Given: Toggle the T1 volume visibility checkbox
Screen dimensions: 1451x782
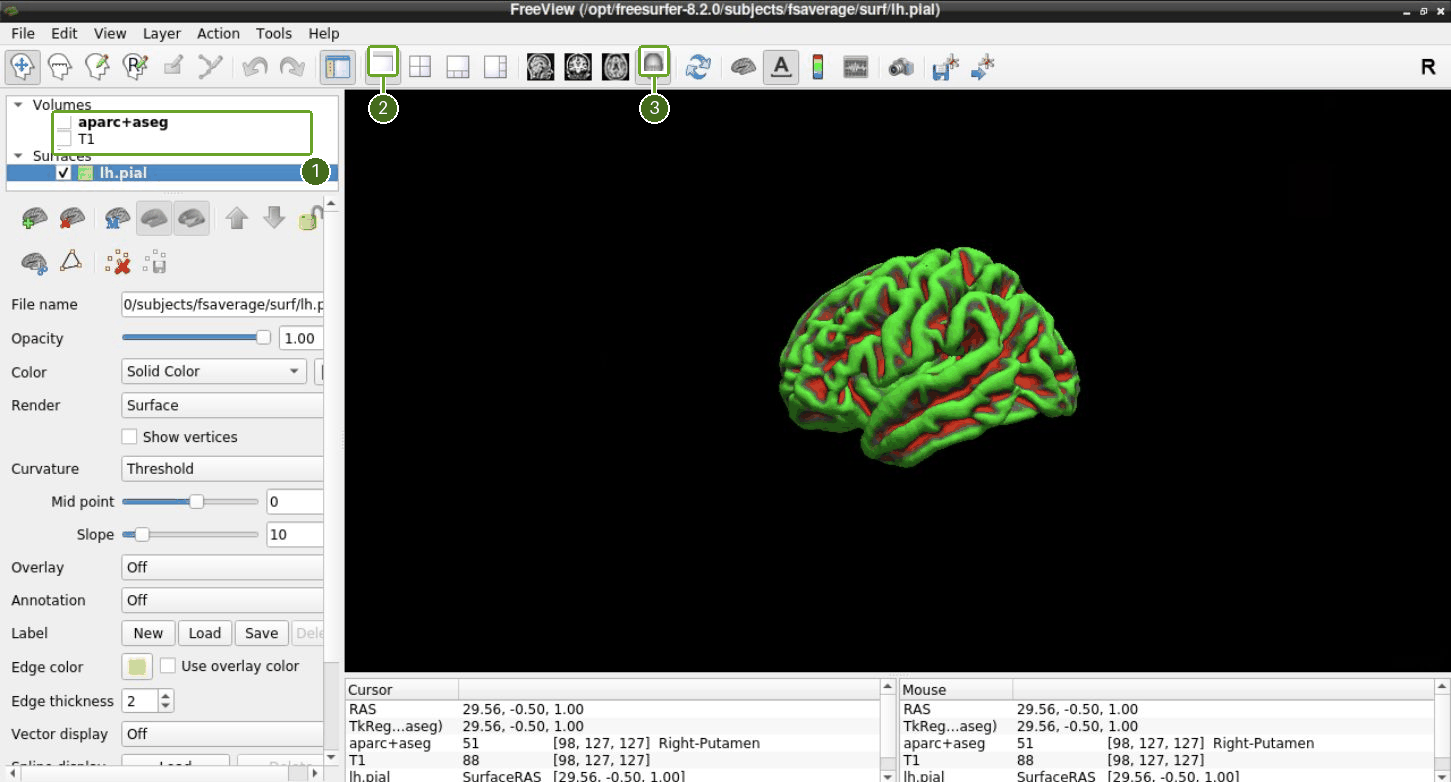Looking at the screenshot, I should pos(64,140).
